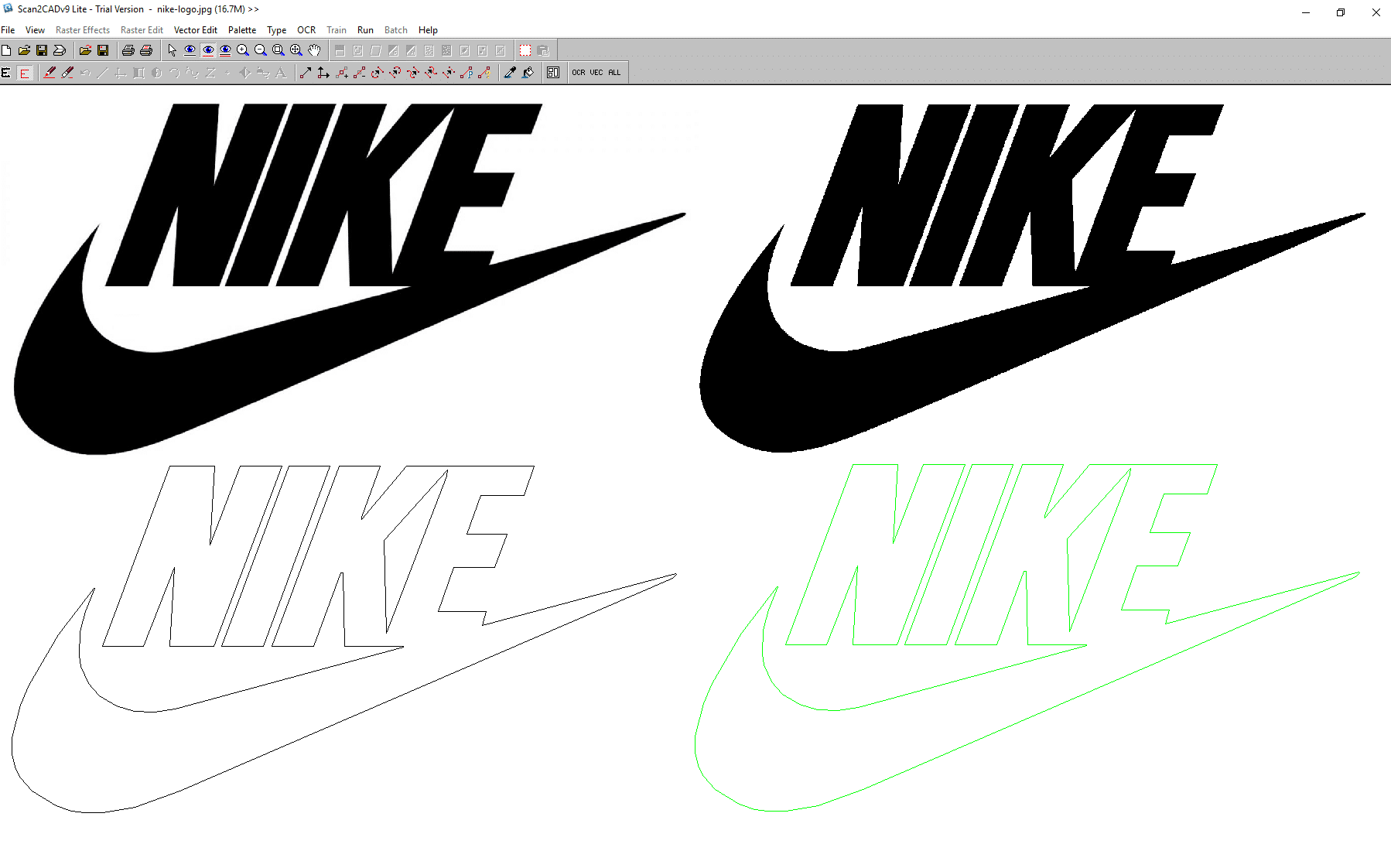Print the image via the printer icon
Image resolution: width=1391 pixels, height=868 pixels.
[129, 50]
